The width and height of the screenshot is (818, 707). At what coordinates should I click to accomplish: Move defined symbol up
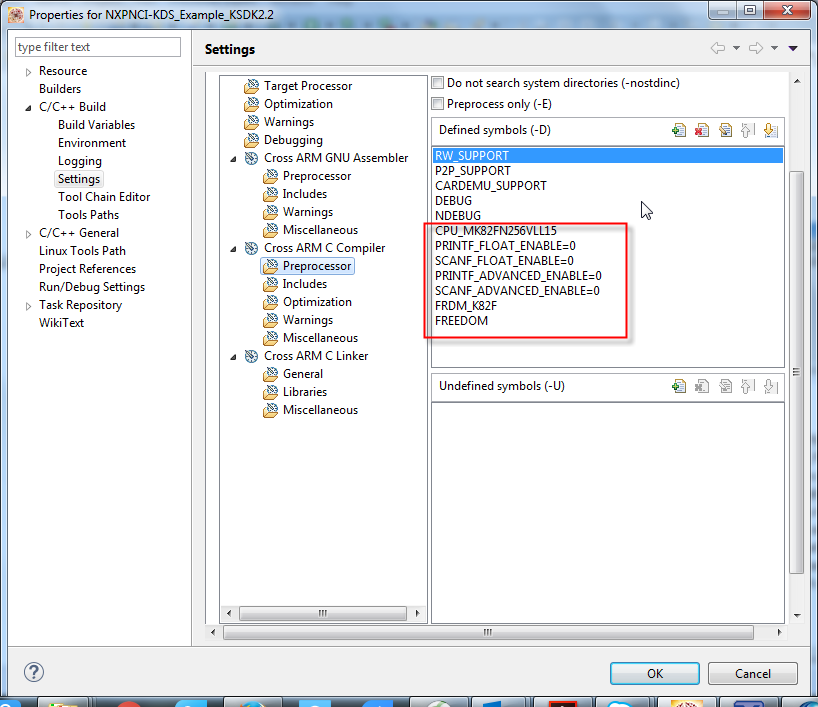coord(748,130)
